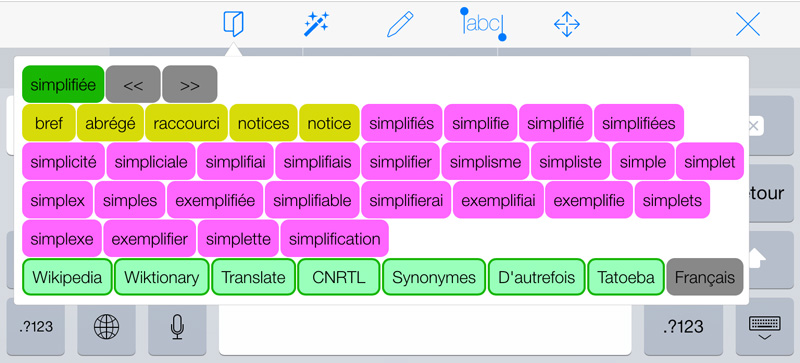This screenshot has height=363, width=800.
Task: Activate the abc text selection tool
Action: click(x=483, y=24)
